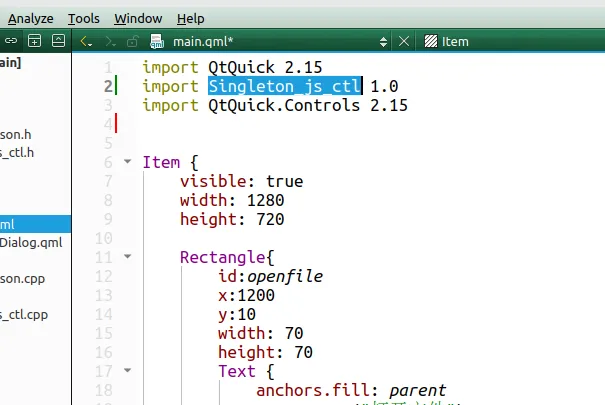The image size is (605, 405).
Task: Go back with the yellow left arrow
Action: coord(86,41)
